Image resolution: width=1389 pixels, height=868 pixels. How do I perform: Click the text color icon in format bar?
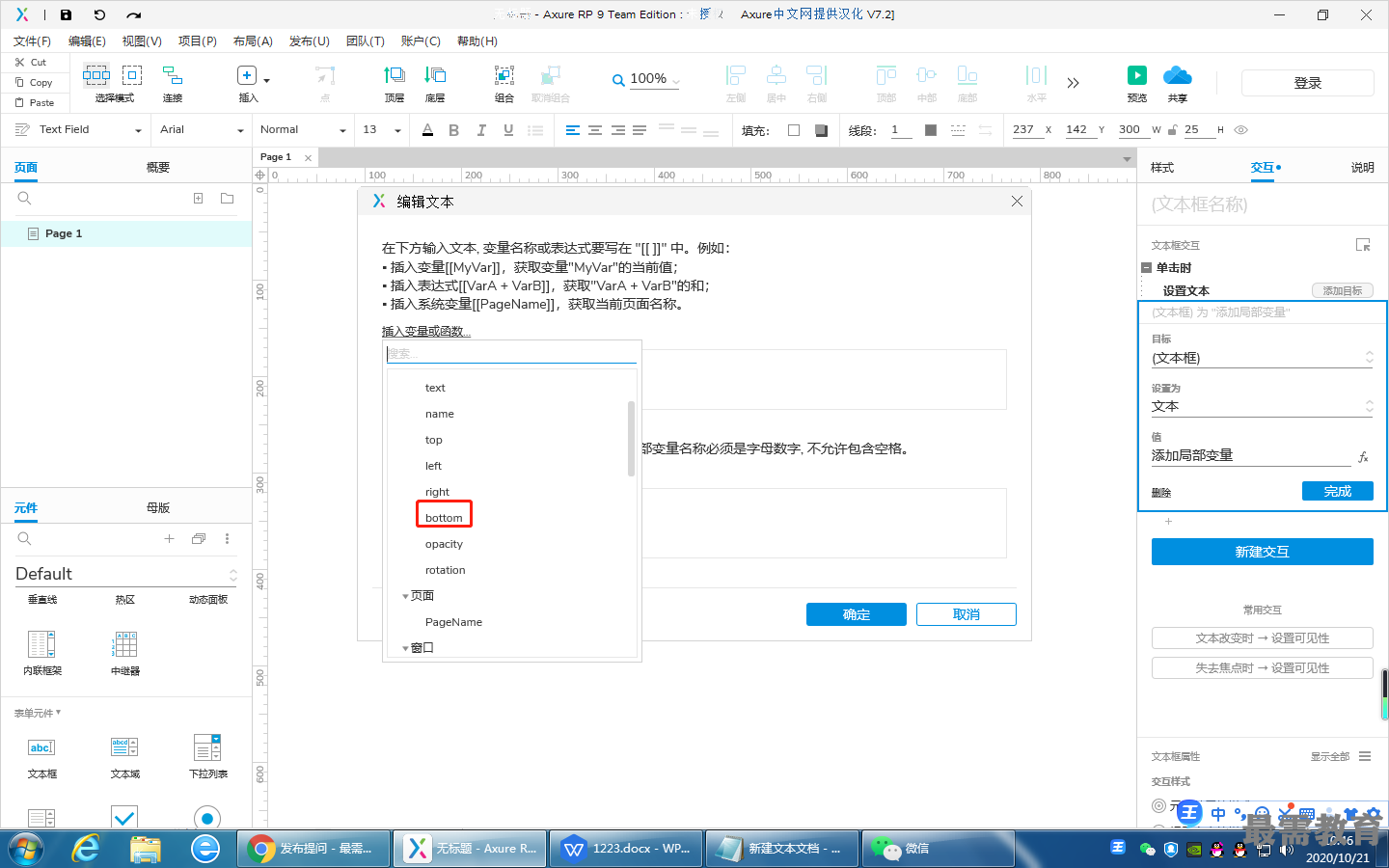tap(427, 130)
